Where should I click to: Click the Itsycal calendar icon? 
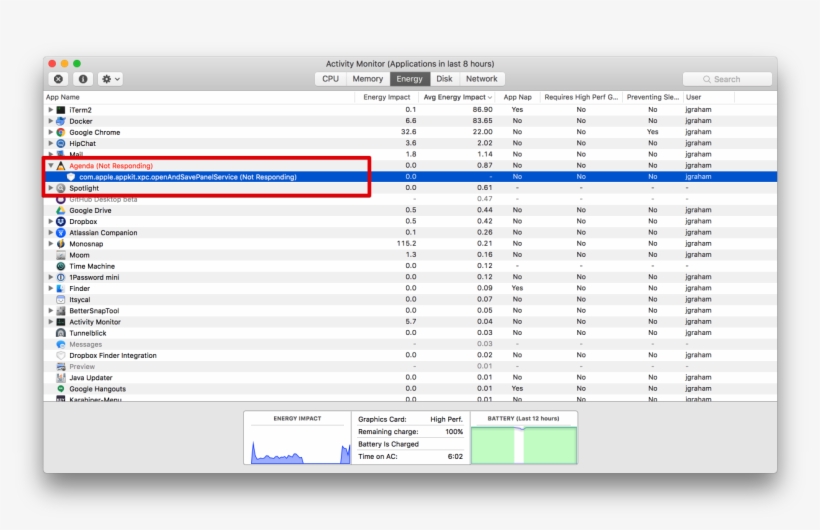coord(61,299)
